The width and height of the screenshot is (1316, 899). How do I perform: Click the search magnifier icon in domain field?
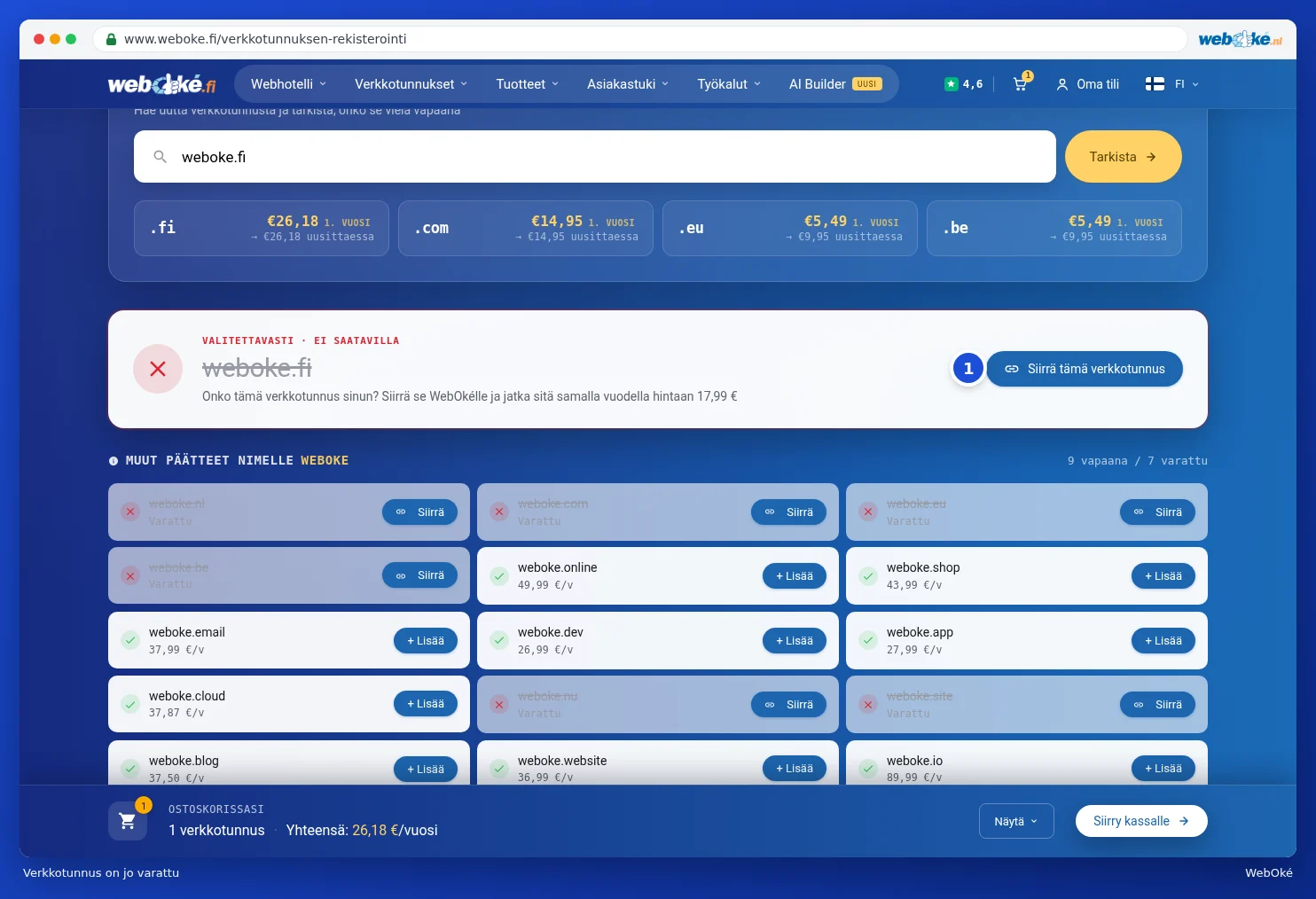pyautogui.click(x=161, y=157)
